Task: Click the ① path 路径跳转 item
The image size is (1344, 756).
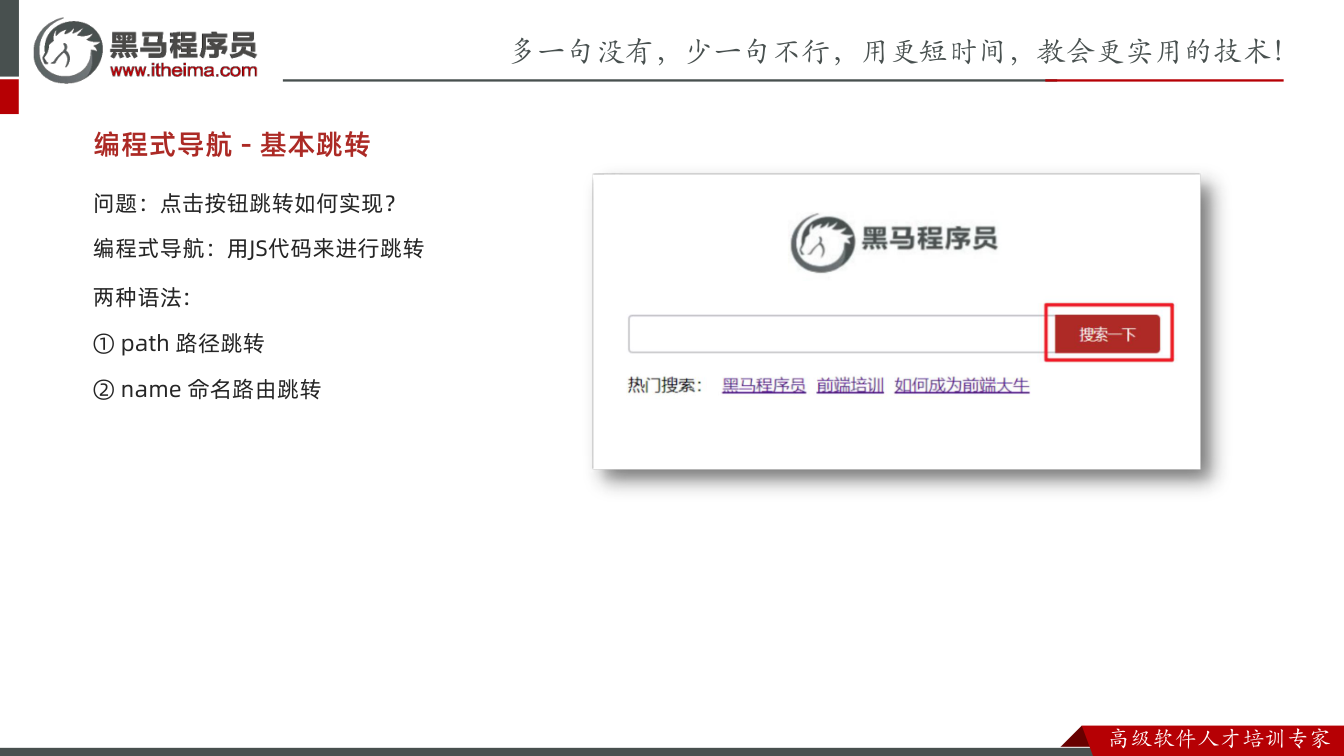Action: (178, 343)
